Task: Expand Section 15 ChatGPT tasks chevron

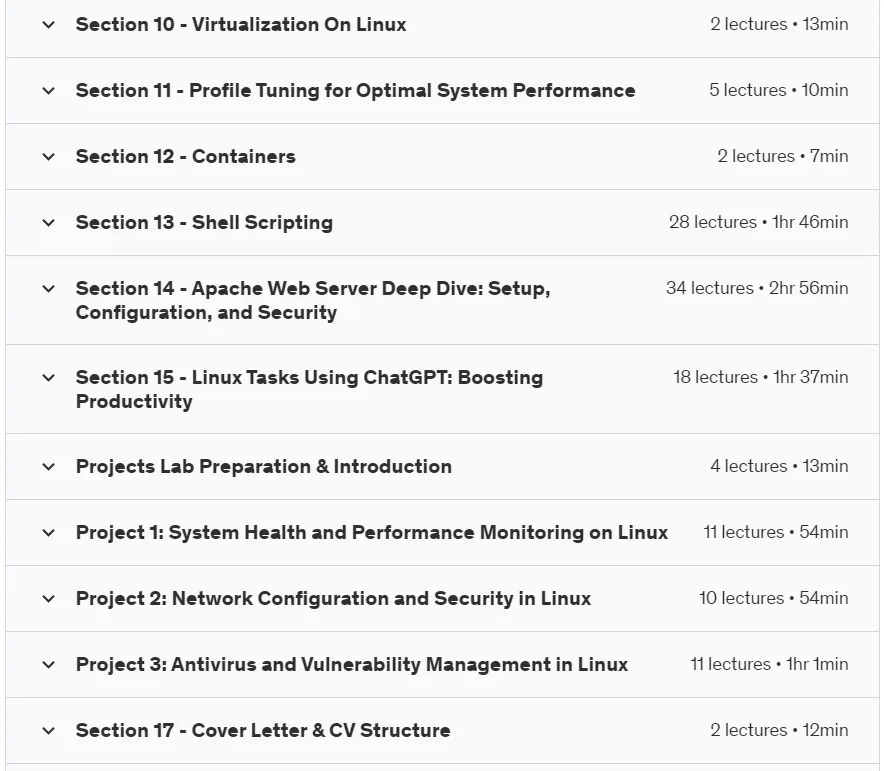Action: tap(49, 378)
